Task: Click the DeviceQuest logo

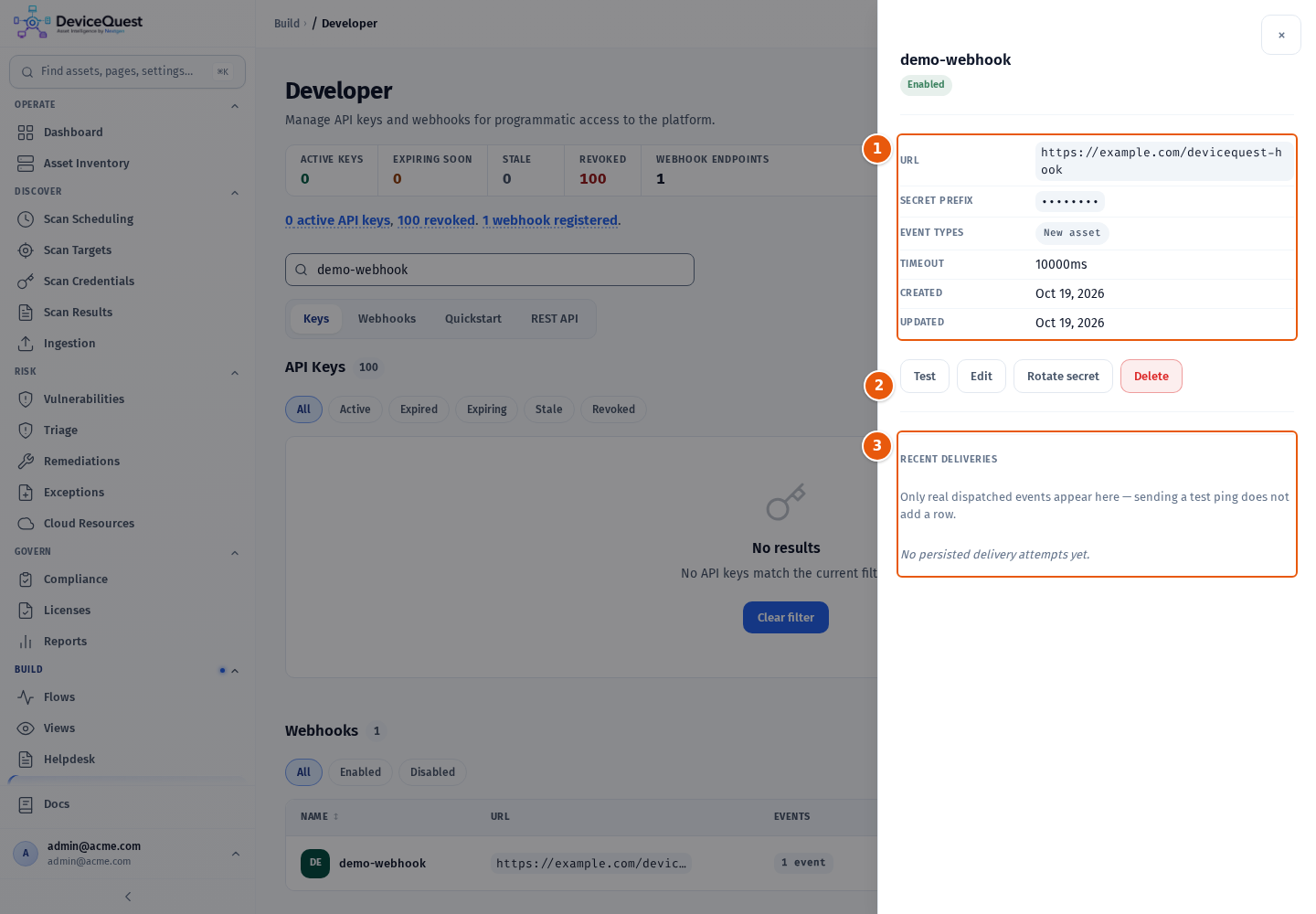Action: click(x=79, y=22)
